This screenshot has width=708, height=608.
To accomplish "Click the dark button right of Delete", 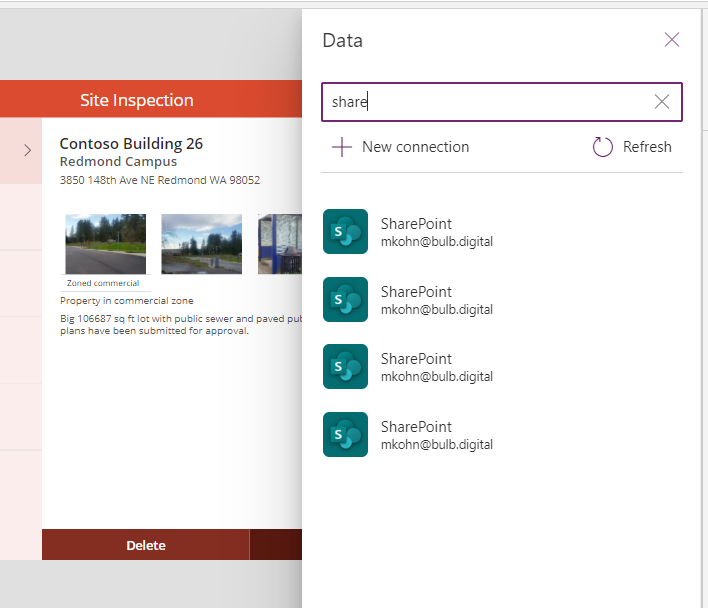I will click(x=276, y=545).
